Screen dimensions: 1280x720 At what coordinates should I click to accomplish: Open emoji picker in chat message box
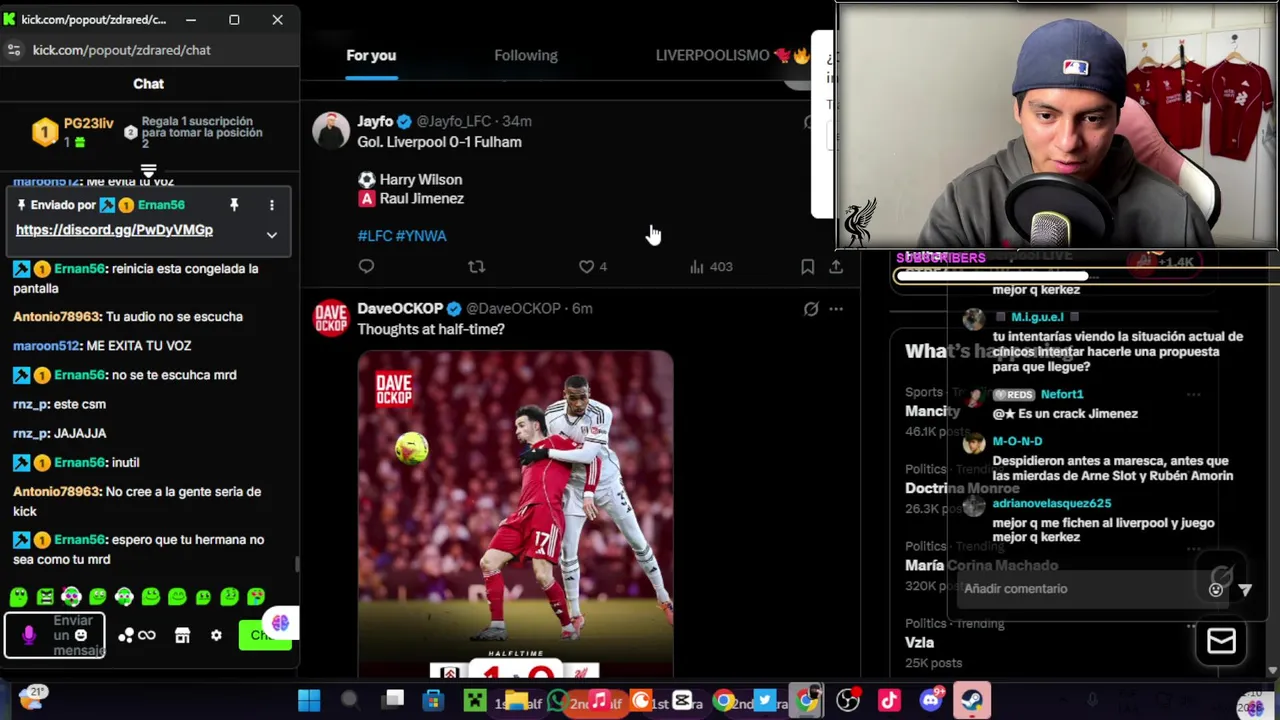81,635
